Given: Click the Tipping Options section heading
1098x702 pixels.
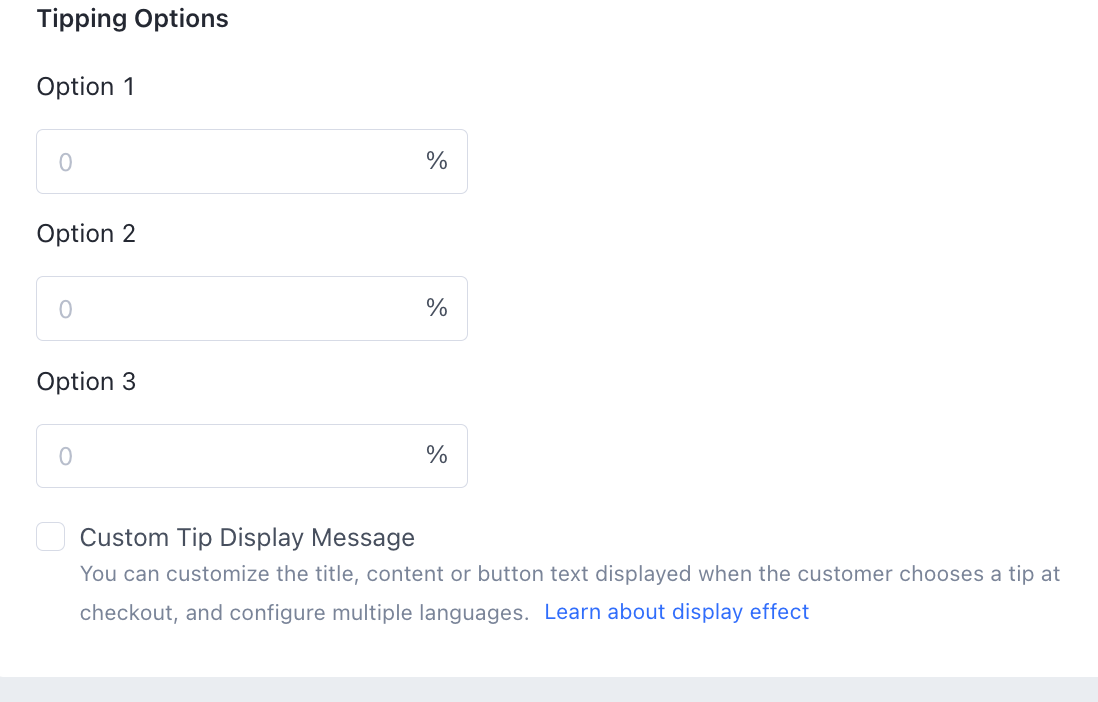Looking at the screenshot, I should [x=133, y=19].
